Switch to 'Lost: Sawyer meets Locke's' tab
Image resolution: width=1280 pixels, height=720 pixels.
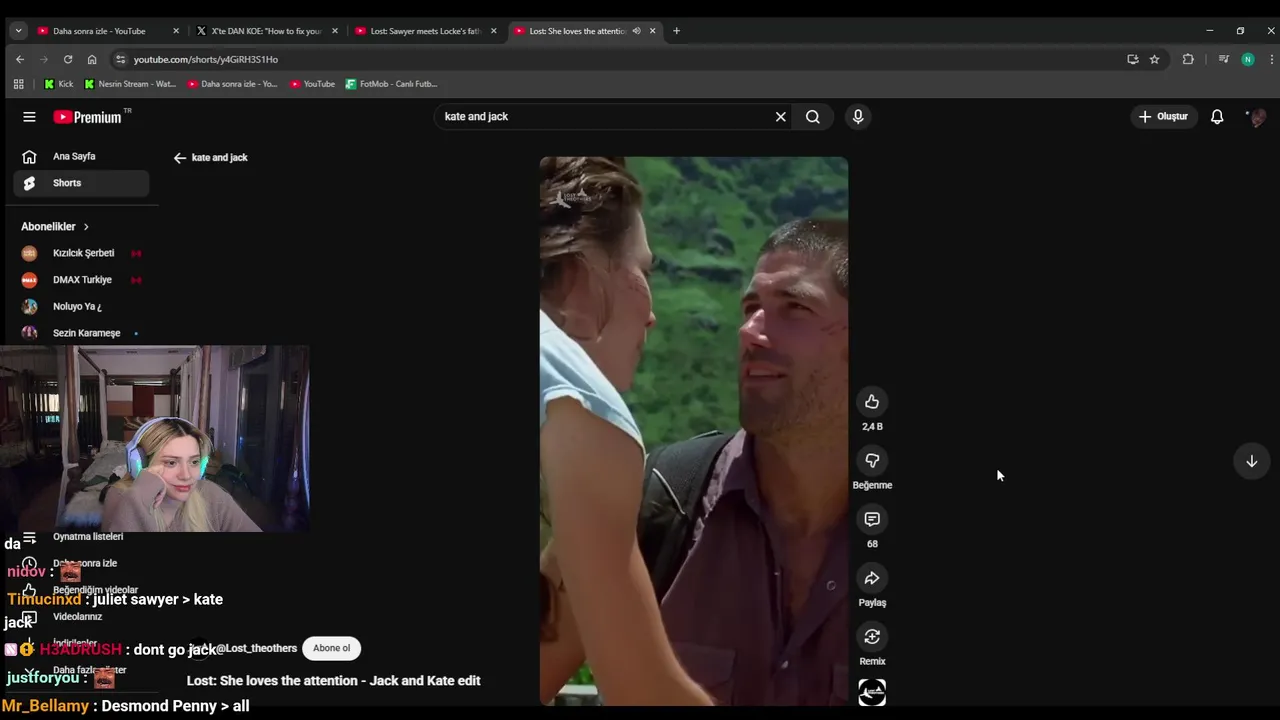click(424, 31)
